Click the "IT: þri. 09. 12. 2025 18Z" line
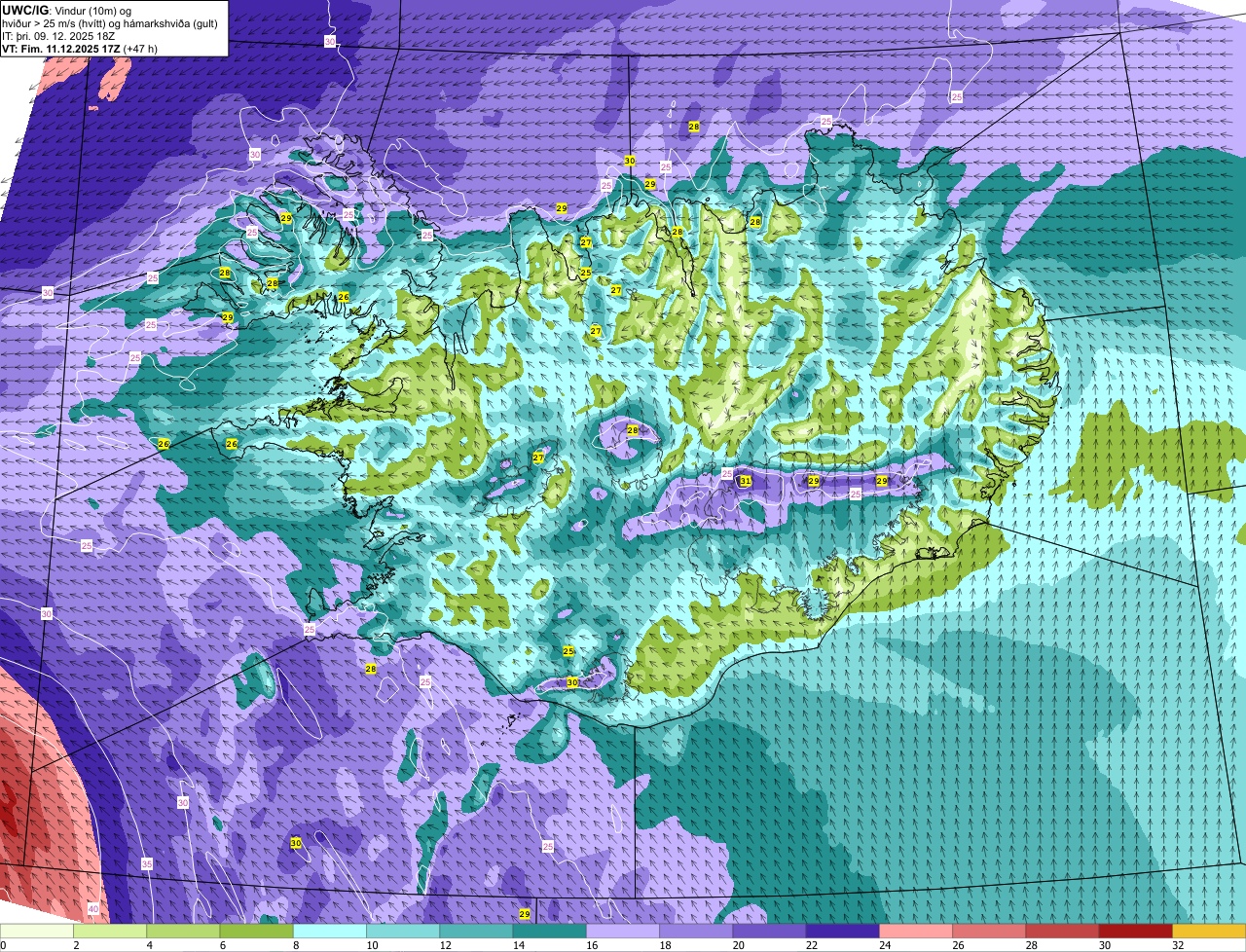This screenshot has width=1246, height=952. pos(57,36)
